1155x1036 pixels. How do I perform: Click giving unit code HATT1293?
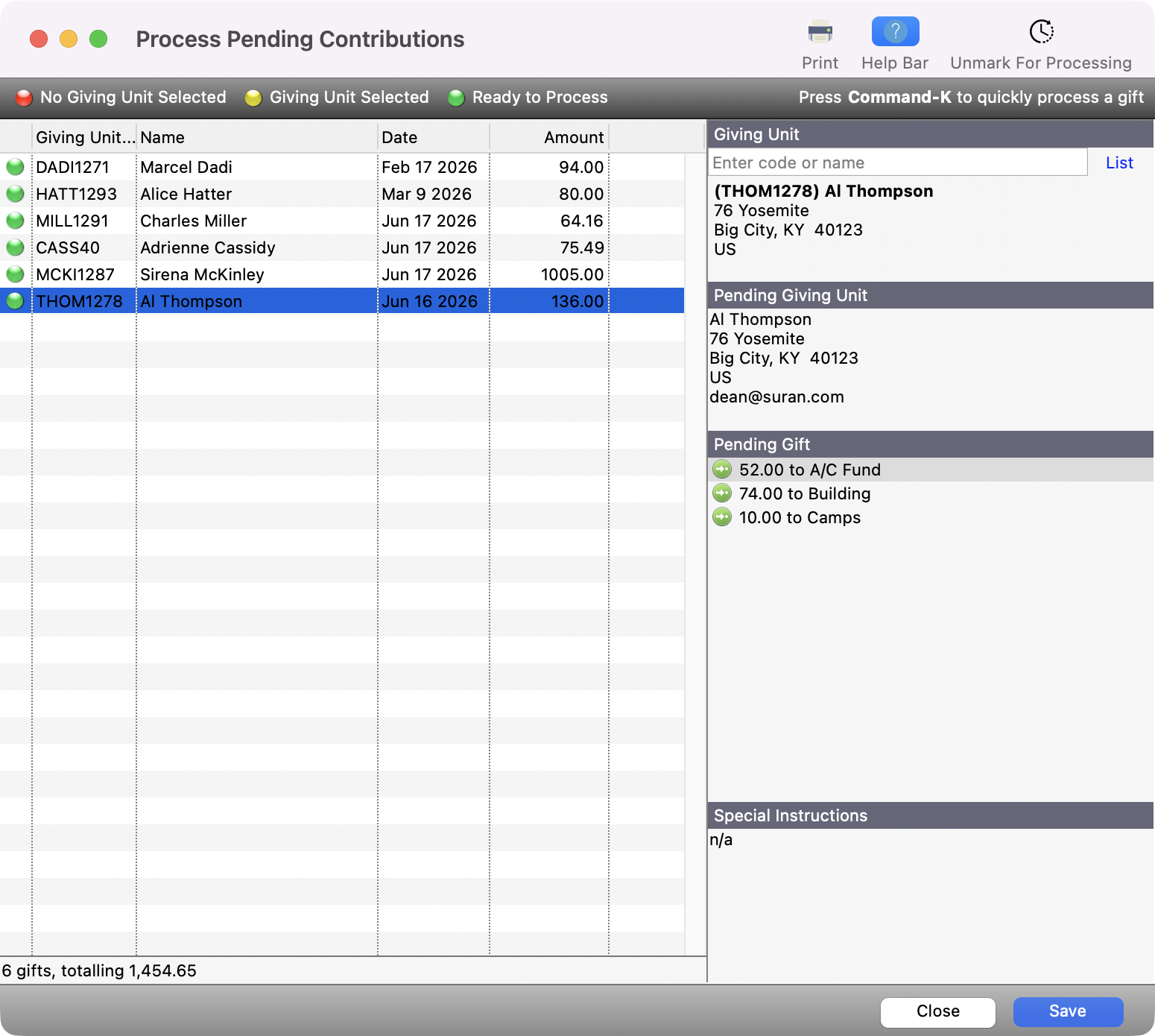[x=76, y=194]
